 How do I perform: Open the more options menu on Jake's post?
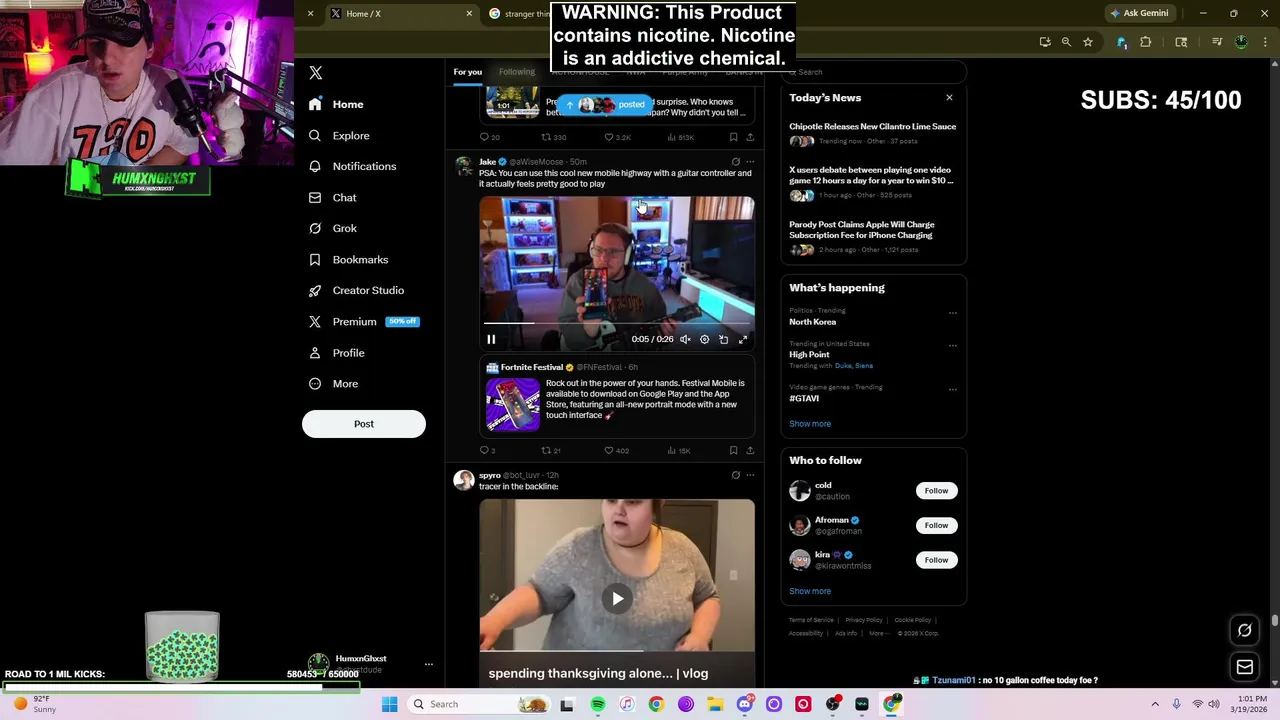click(750, 162)
